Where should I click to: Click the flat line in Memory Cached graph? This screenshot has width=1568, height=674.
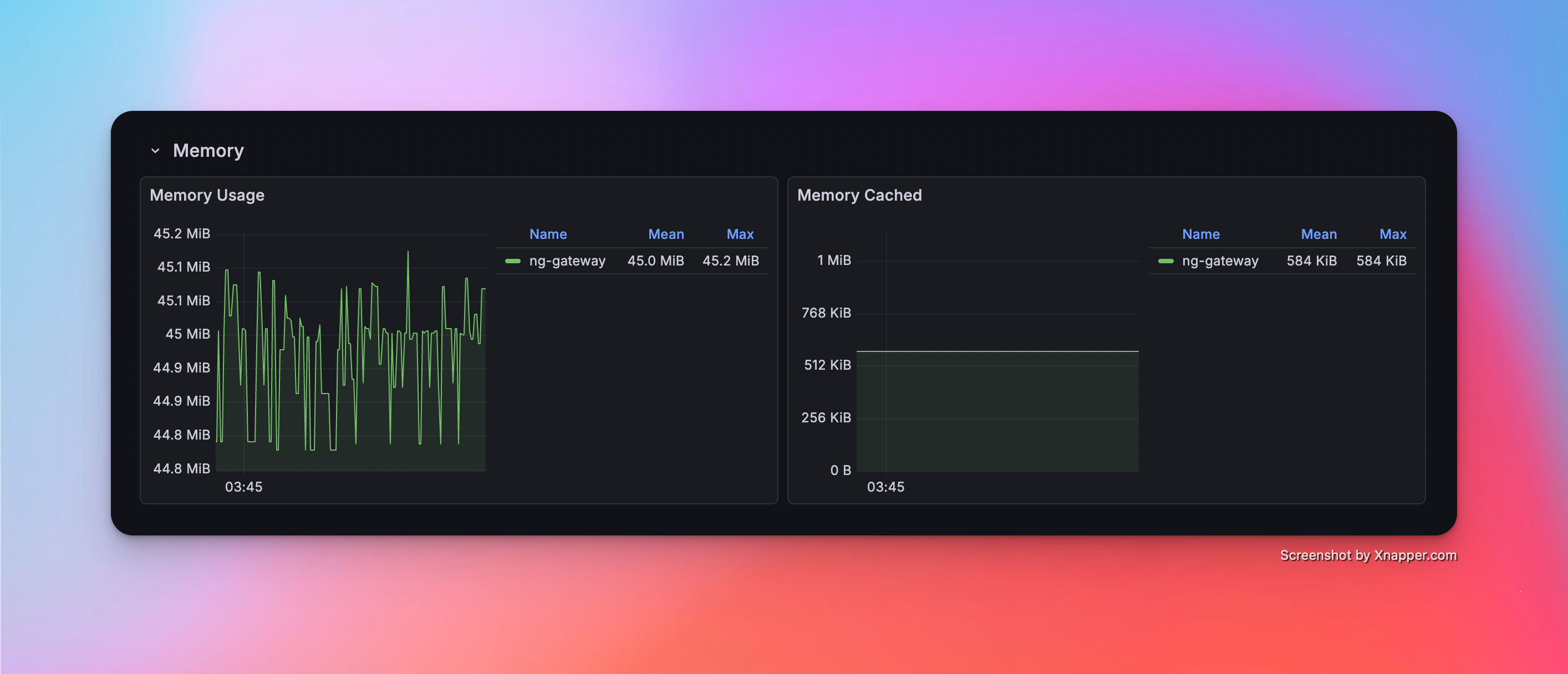[x=997, y=351]
